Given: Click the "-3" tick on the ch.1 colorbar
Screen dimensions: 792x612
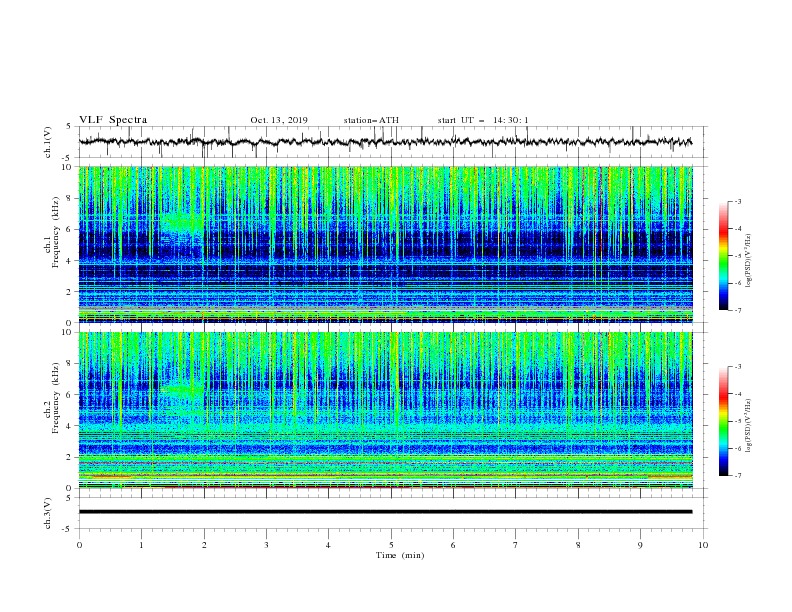Looking at the screenshot, I should pos(738,201).
